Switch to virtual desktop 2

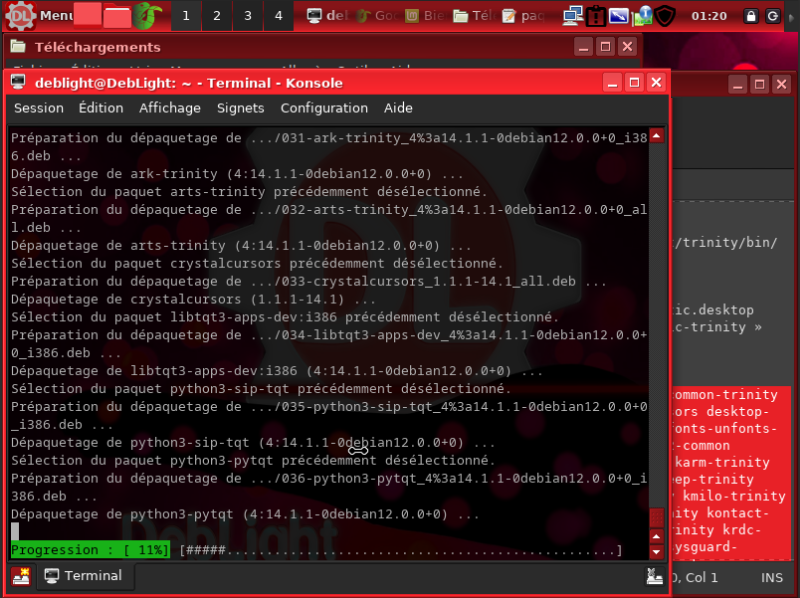tap(217, 15)
